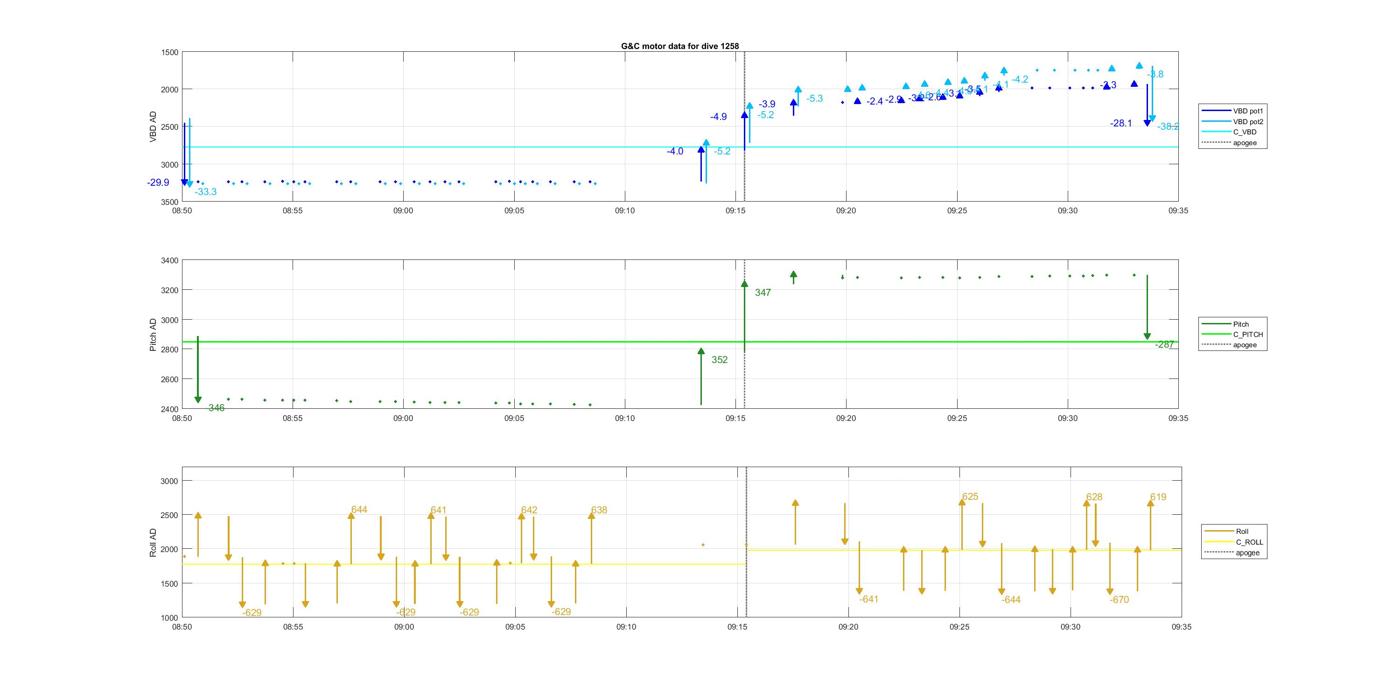Image resolution: width=1400 pixels, height=693 pixels.
Task: Click the '625' label in the Roll plot
Action: pyautogui.click(x=970, y=497)
